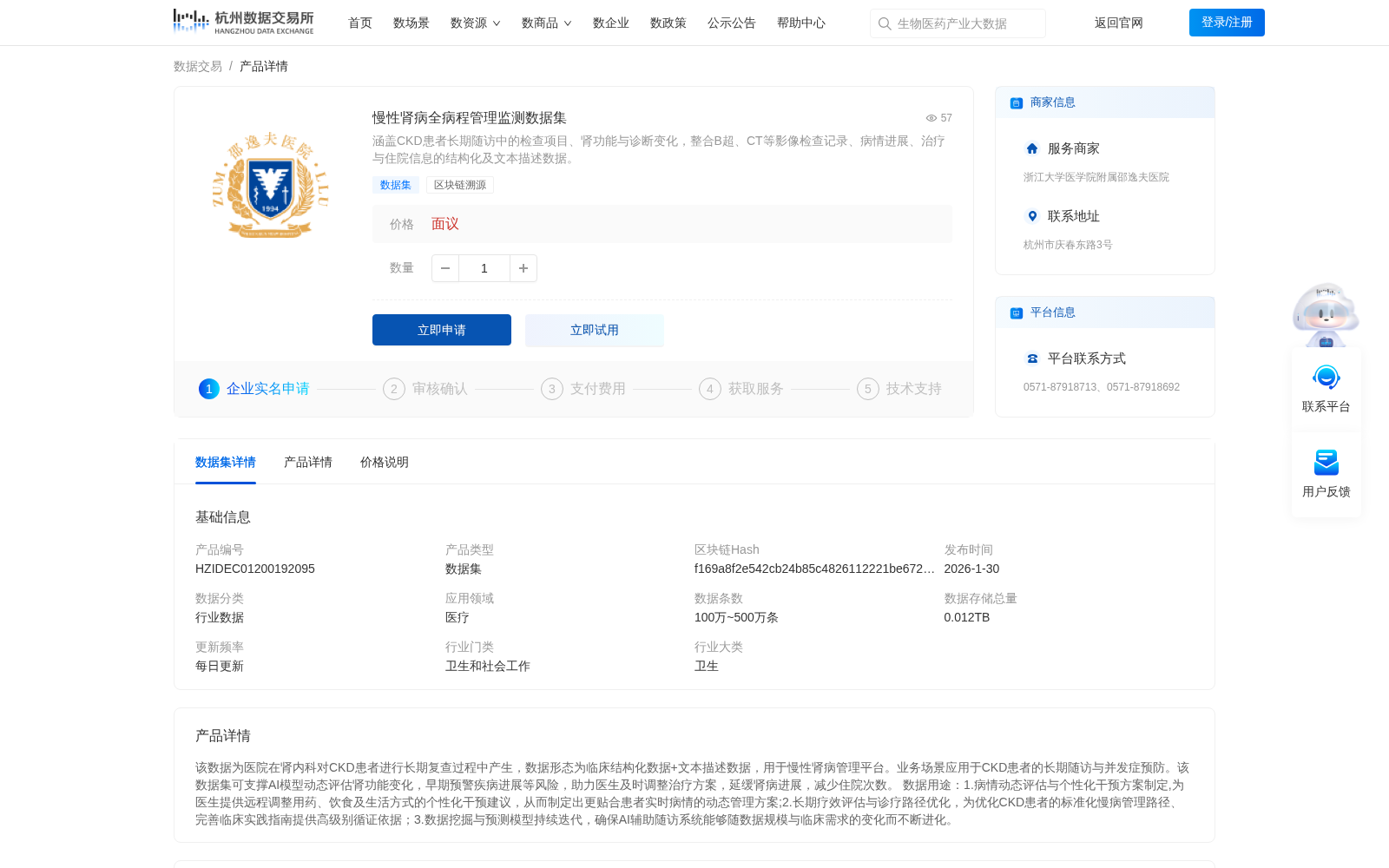Click the 平台联系方式 telephone icon
Image resolution: width=1389 pixels, height=868 pixels.
pyautogui.click(x=1032, y=358)
